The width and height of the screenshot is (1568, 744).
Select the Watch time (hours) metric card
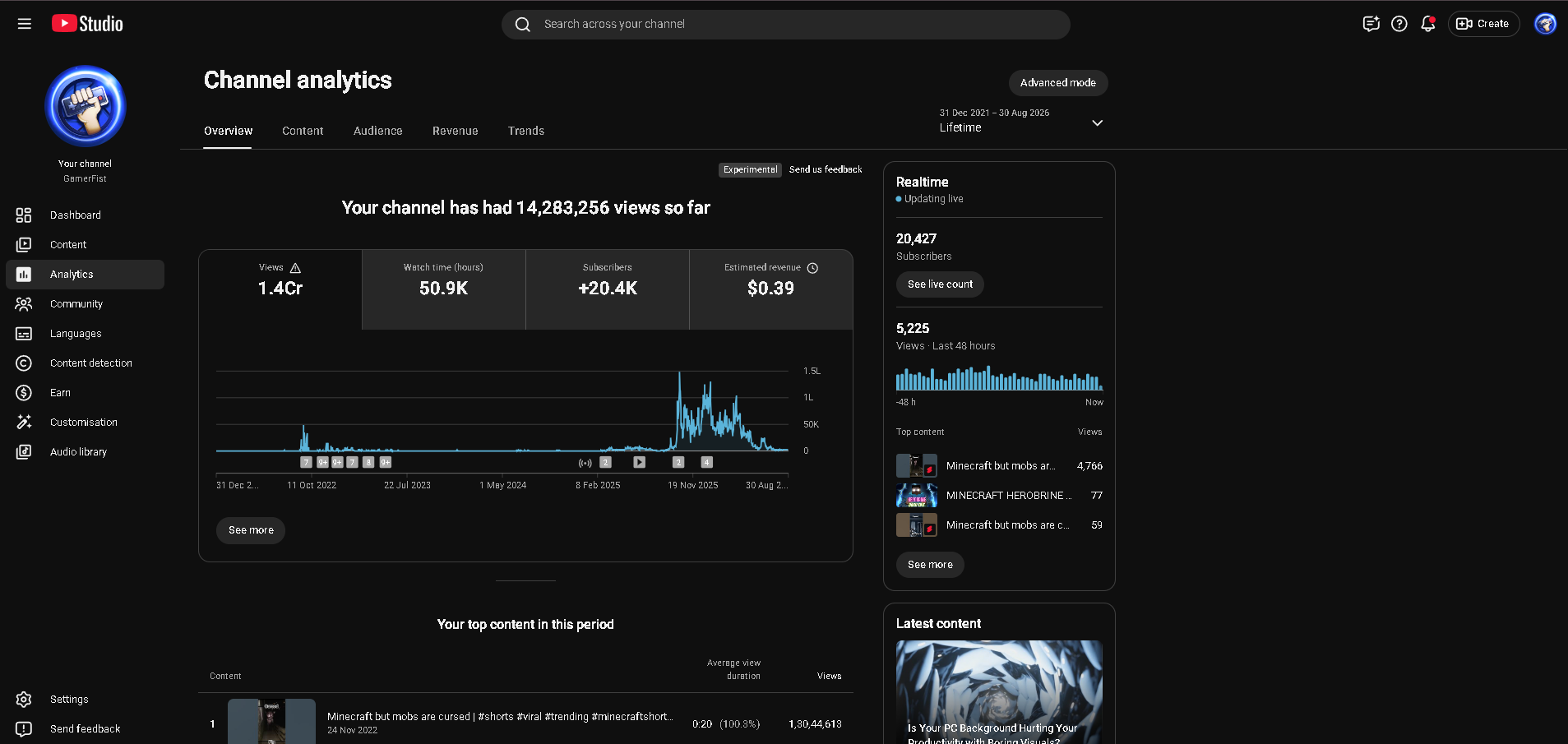[x=443, y=289]
